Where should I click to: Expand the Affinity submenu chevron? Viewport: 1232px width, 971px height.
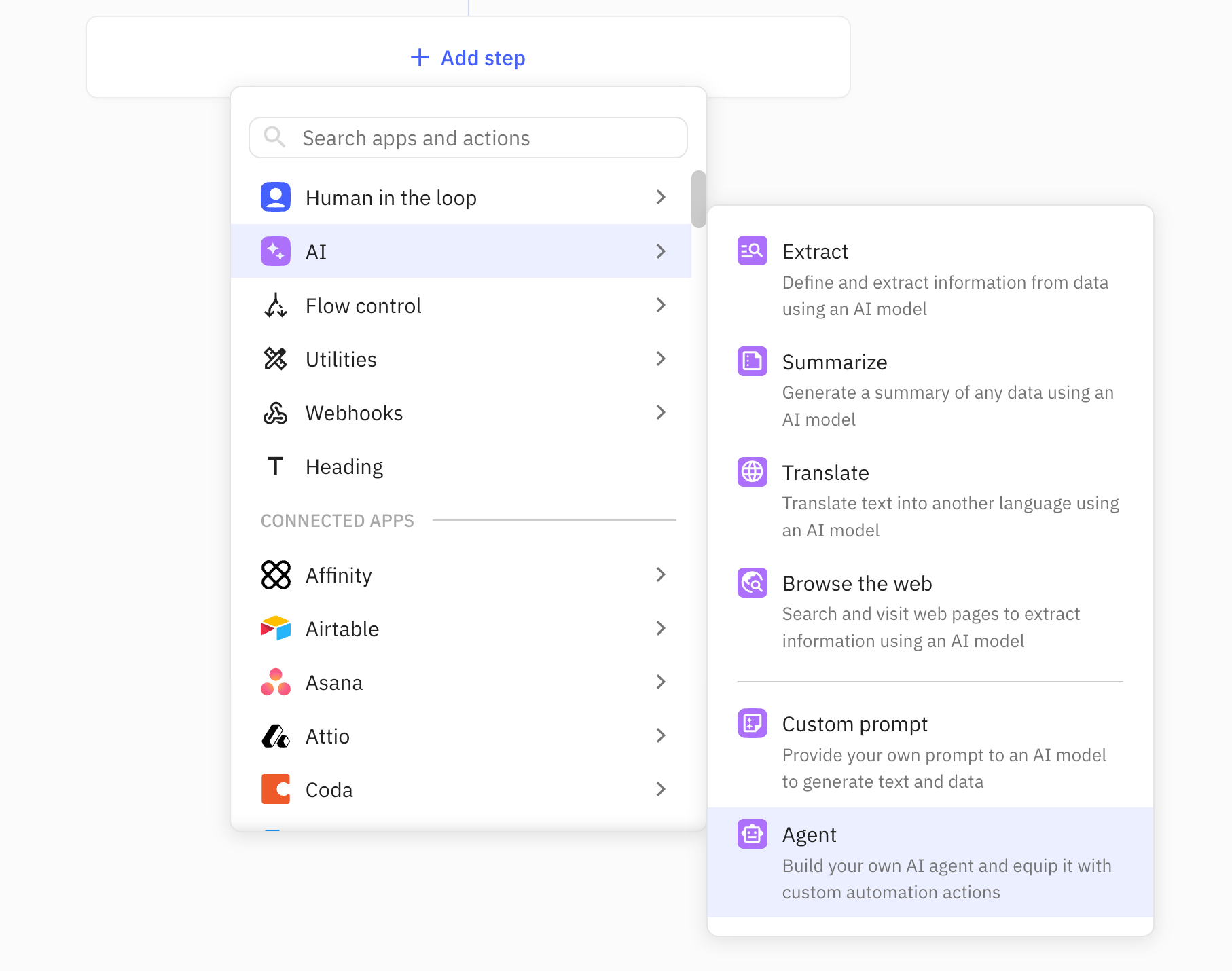point(661,574)
